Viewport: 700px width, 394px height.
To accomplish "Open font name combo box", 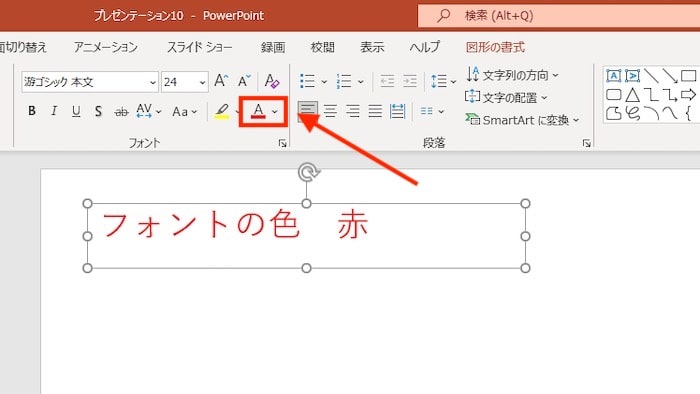I will click(90, 82).
